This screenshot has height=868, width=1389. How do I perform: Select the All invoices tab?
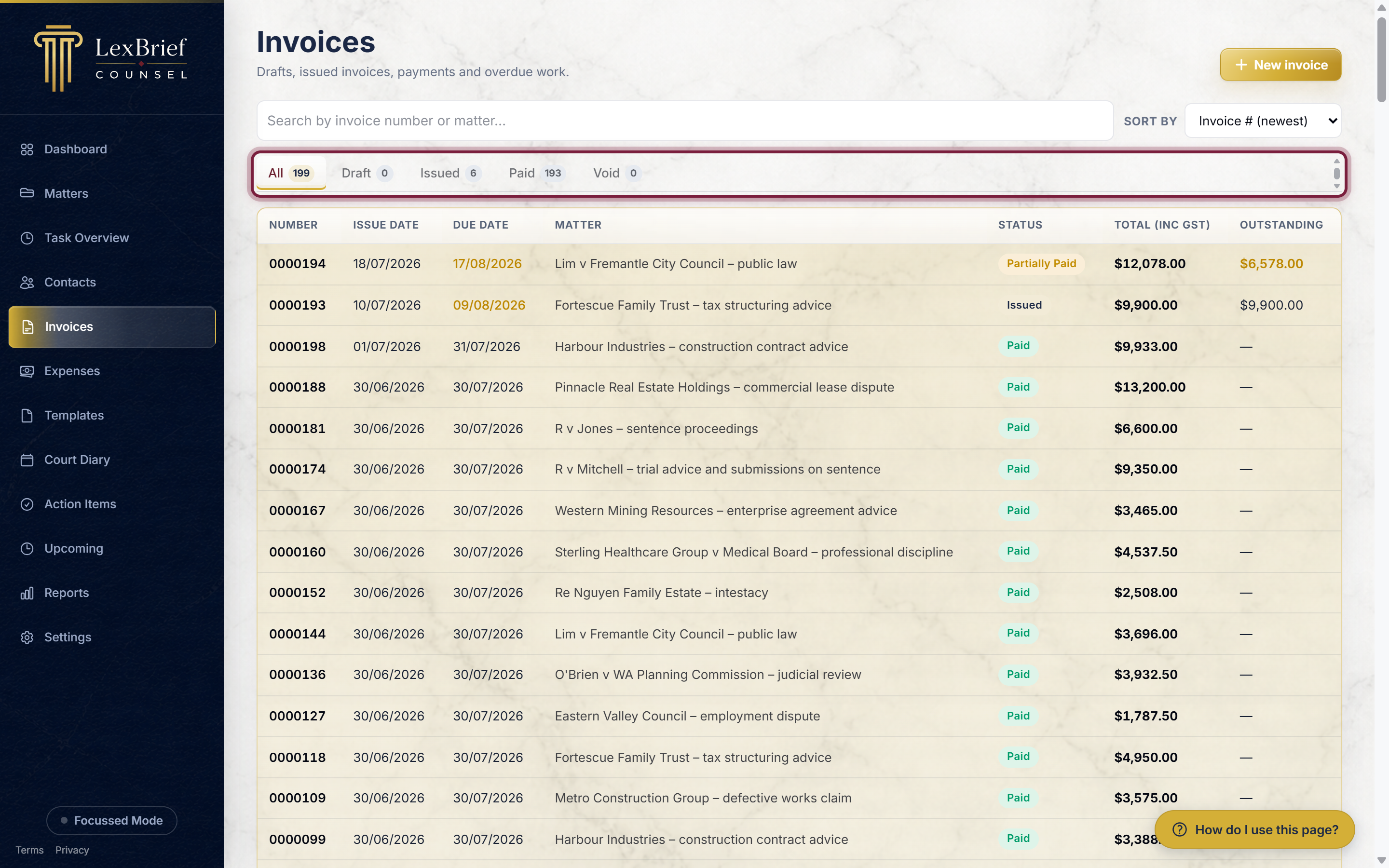pyautogui.click(x=291, y=174)
